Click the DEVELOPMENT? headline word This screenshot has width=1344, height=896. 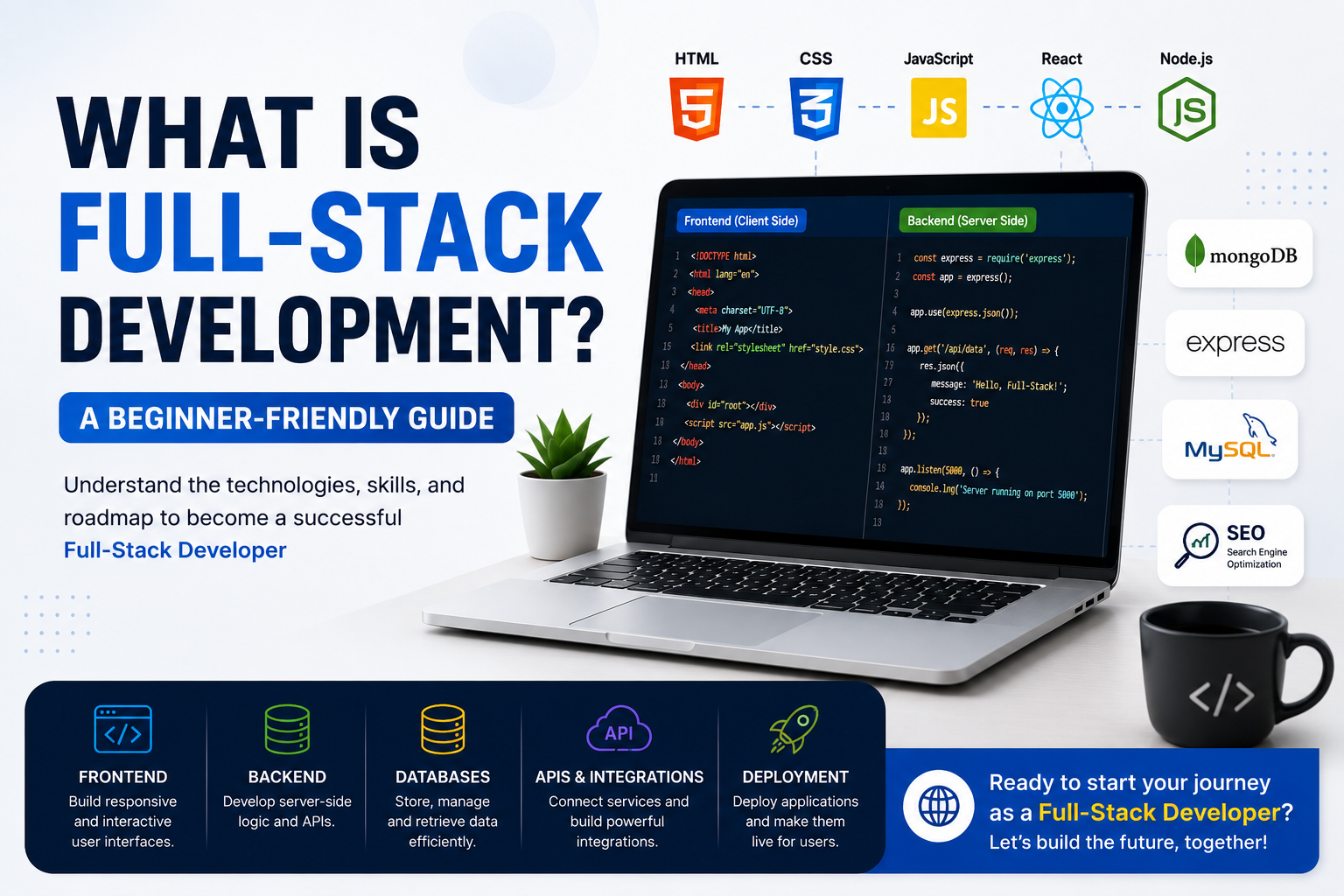[332, 328]
